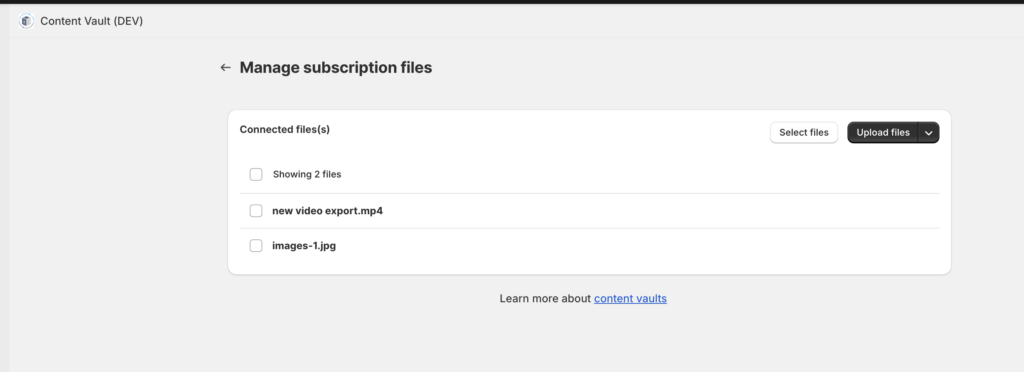Click the Upload files button
Screen dimensions: 1024x372
pyautogui.click(x=883, y=132)
